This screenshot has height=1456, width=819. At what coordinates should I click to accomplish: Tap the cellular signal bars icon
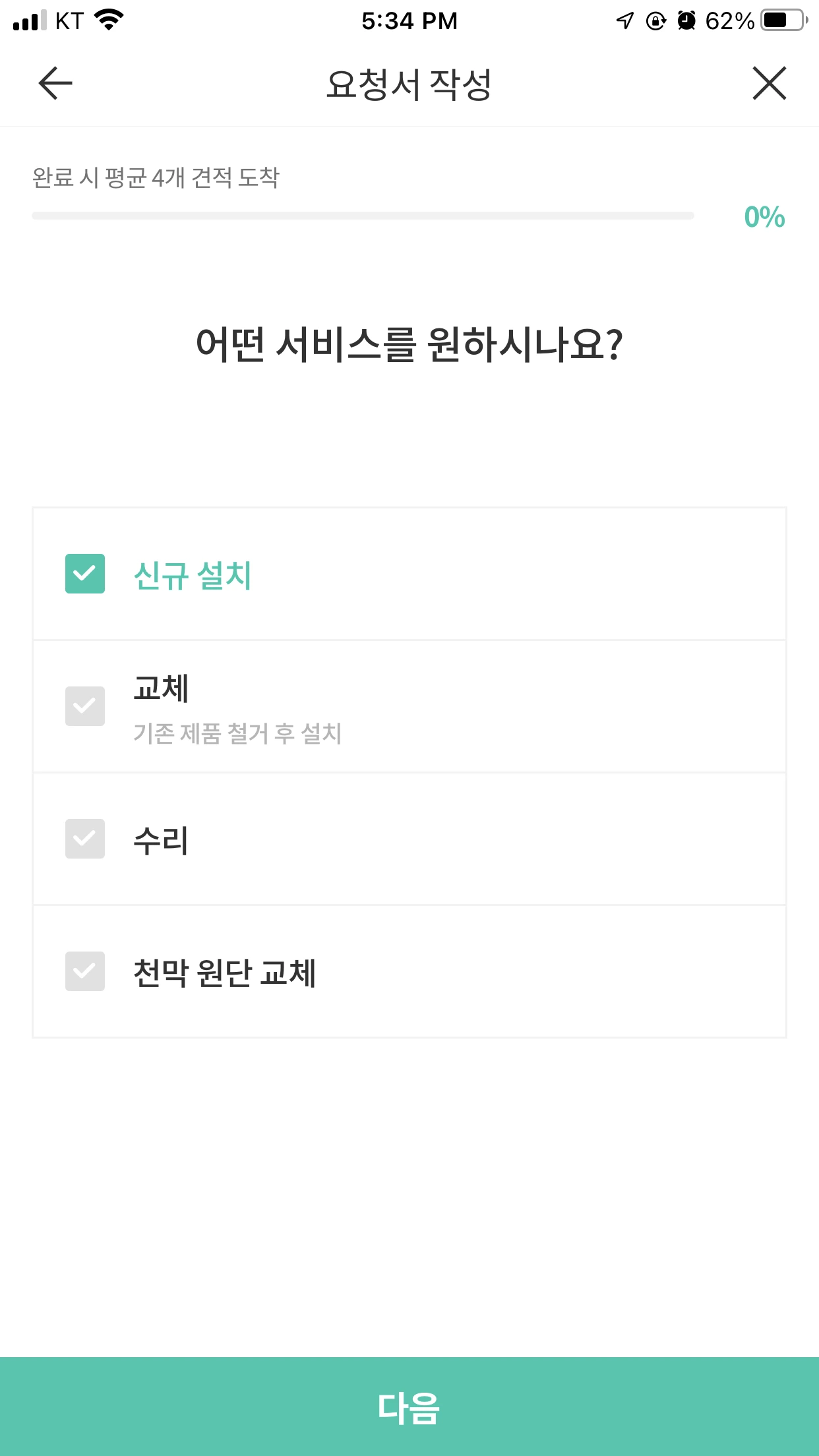coord(30,20)
